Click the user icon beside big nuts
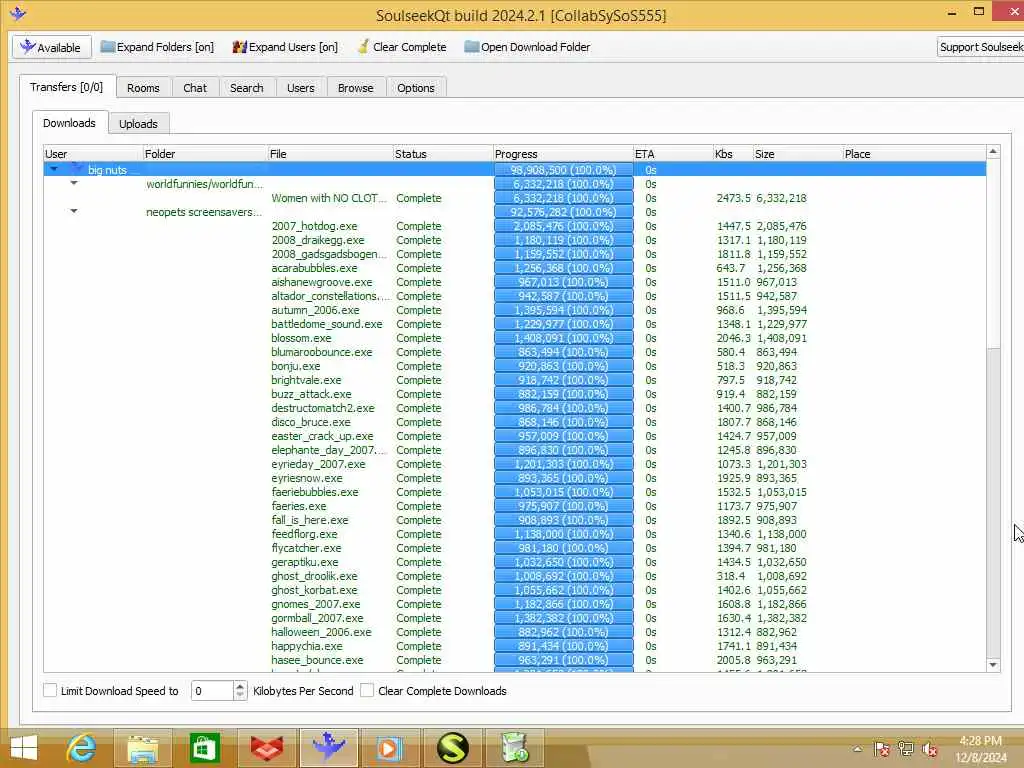1024x768 pixels. pos(77,169)
